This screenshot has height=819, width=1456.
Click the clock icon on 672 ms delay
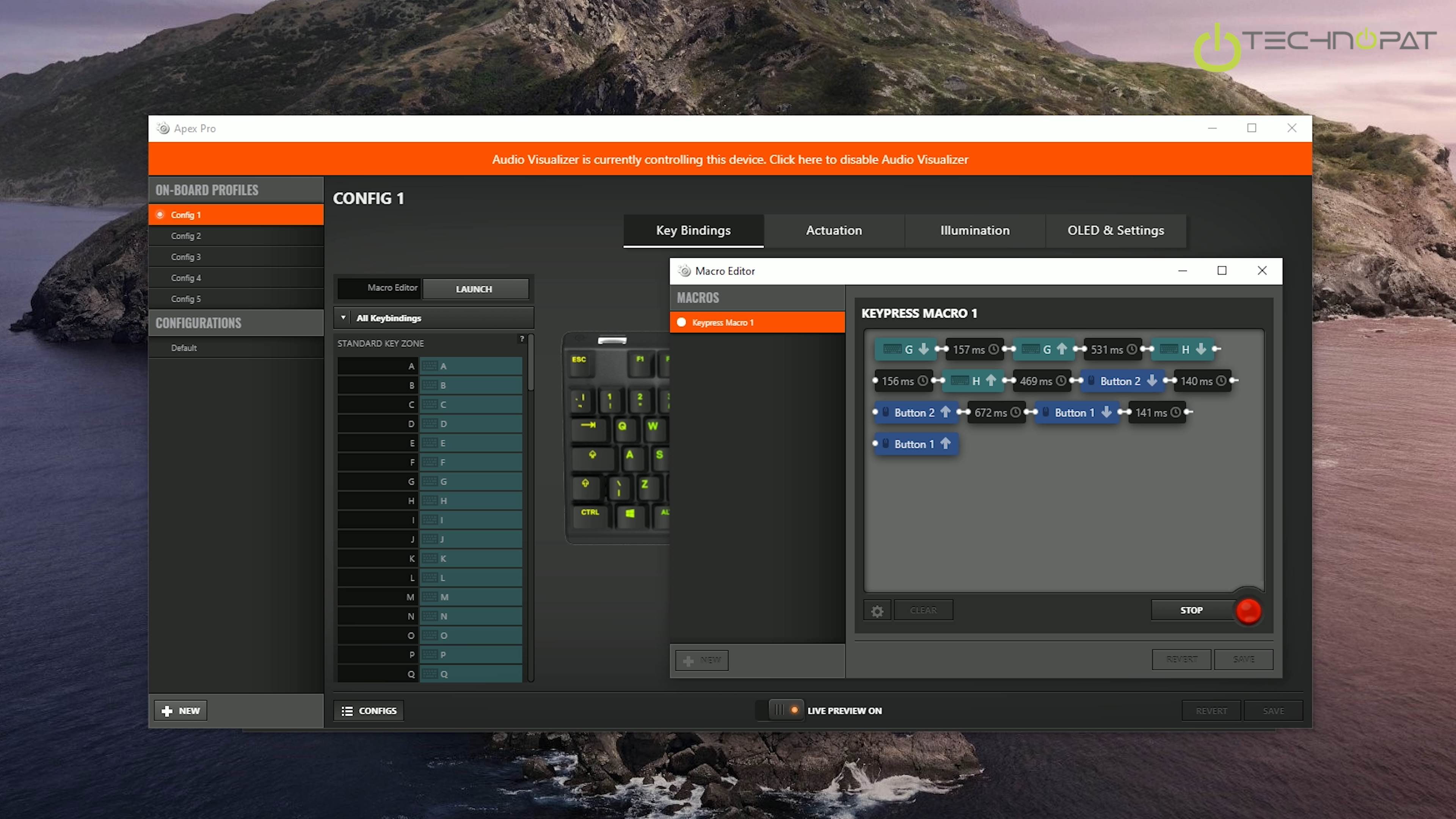coord(1015,413)
